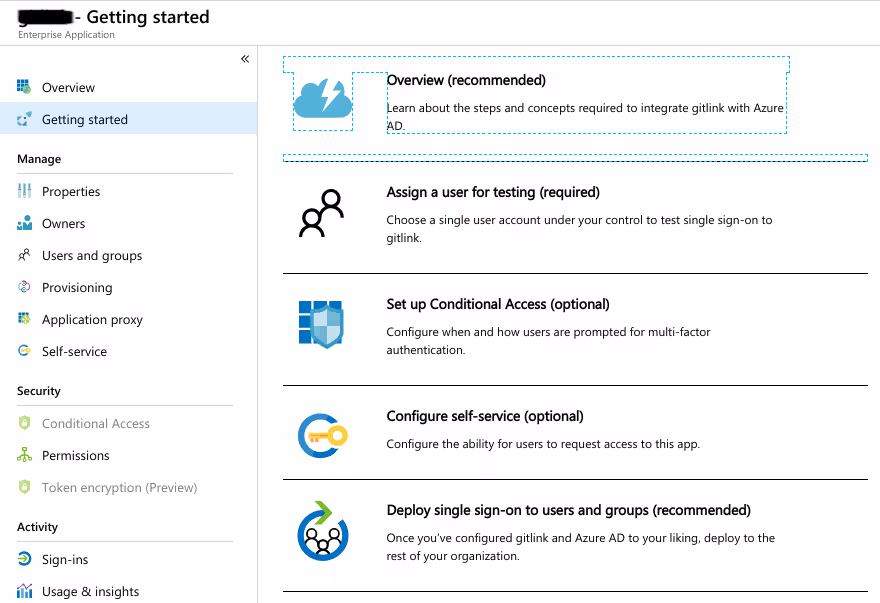Go to Application proxy settings
The image size is (880, 603).
point(92,320)
